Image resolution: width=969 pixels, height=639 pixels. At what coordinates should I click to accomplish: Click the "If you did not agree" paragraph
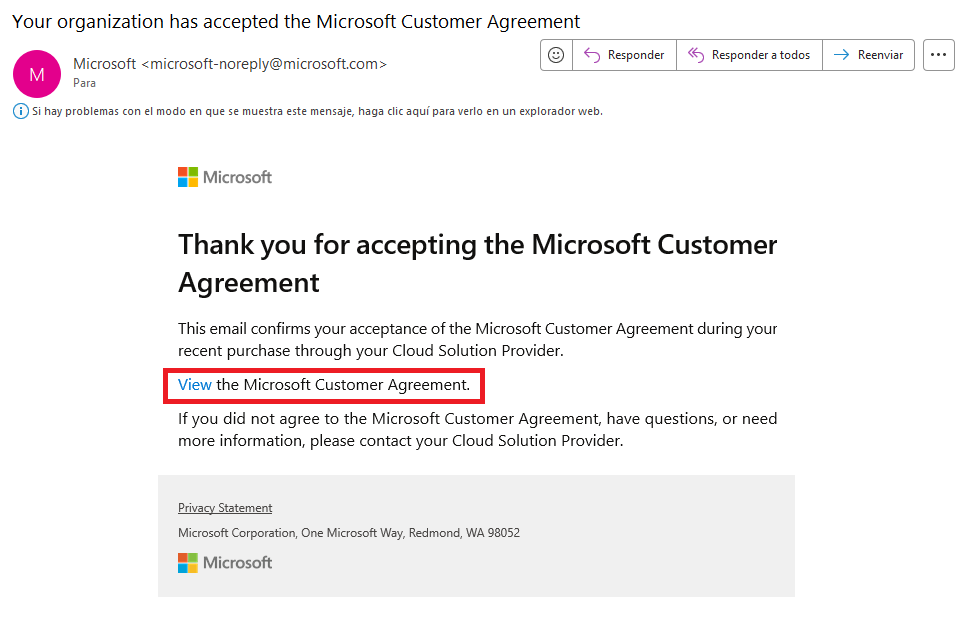tap(477, 429)
